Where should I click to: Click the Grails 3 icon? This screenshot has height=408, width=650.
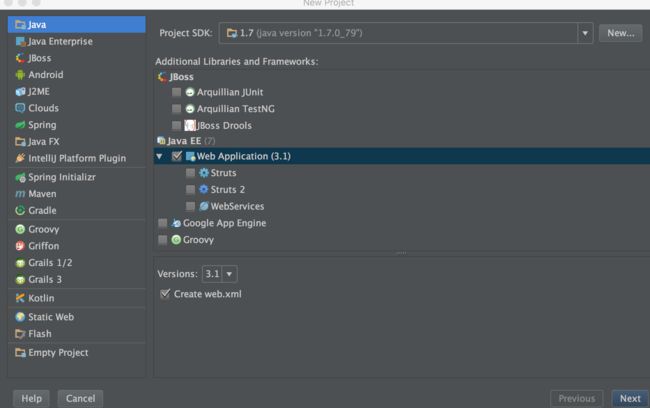tap(20, 279)
